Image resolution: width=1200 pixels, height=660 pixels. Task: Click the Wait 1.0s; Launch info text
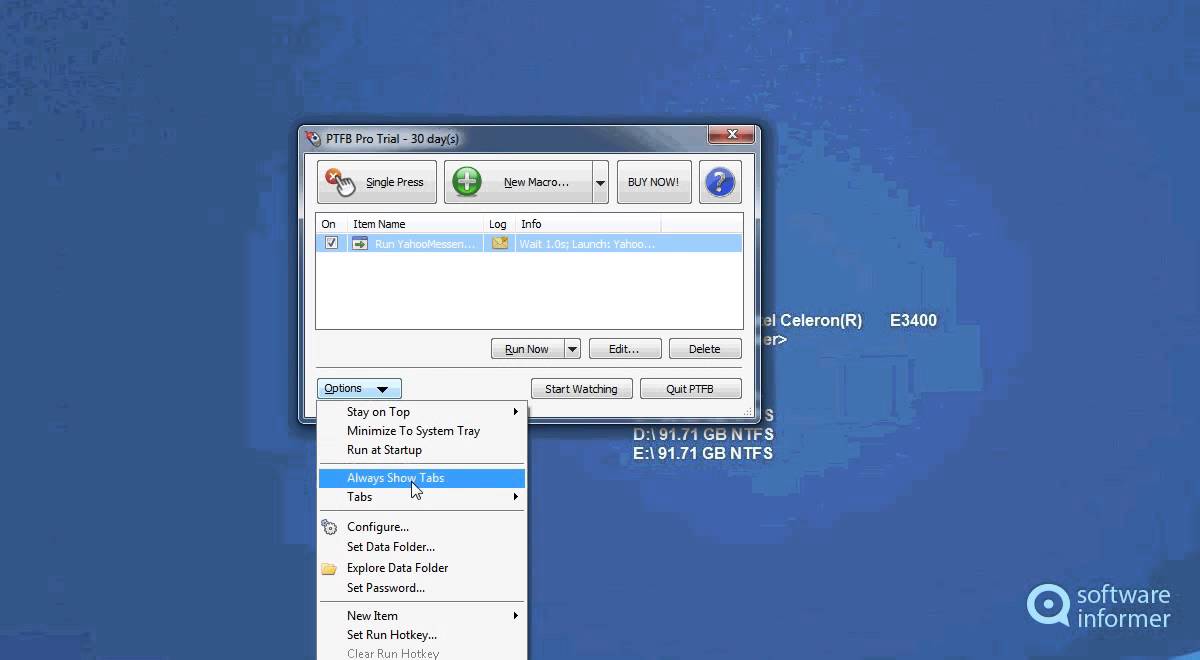588,244
